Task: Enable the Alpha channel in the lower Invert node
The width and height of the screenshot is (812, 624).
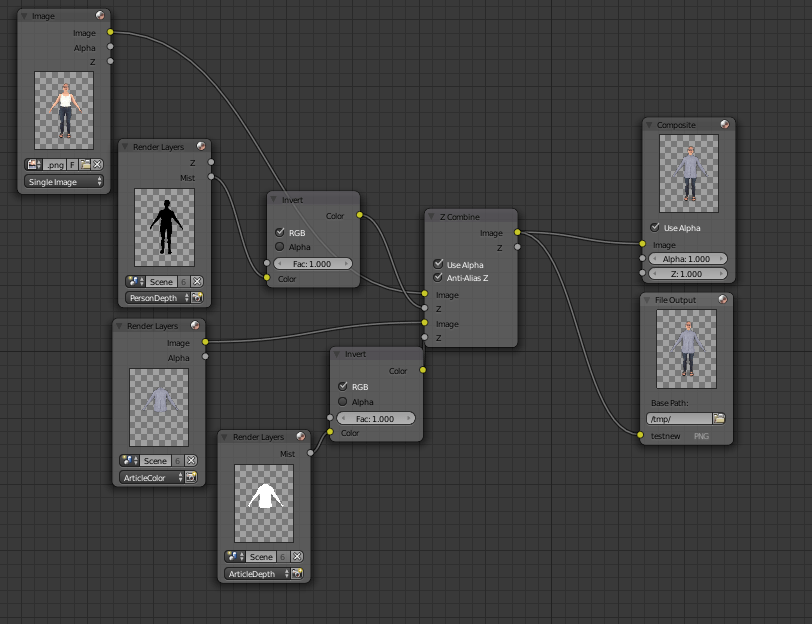Action: (340, 401)
